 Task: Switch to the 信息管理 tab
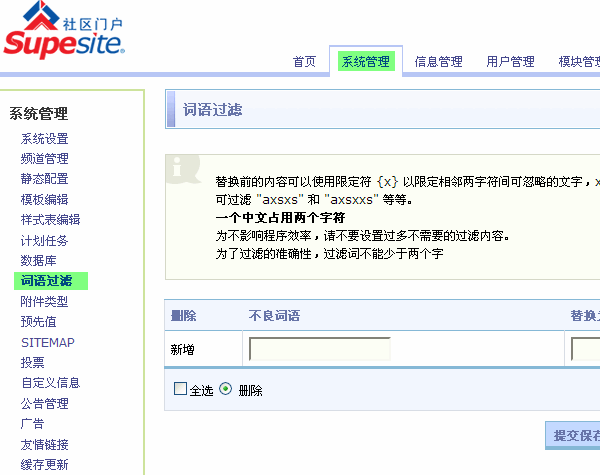click(438, 62)
